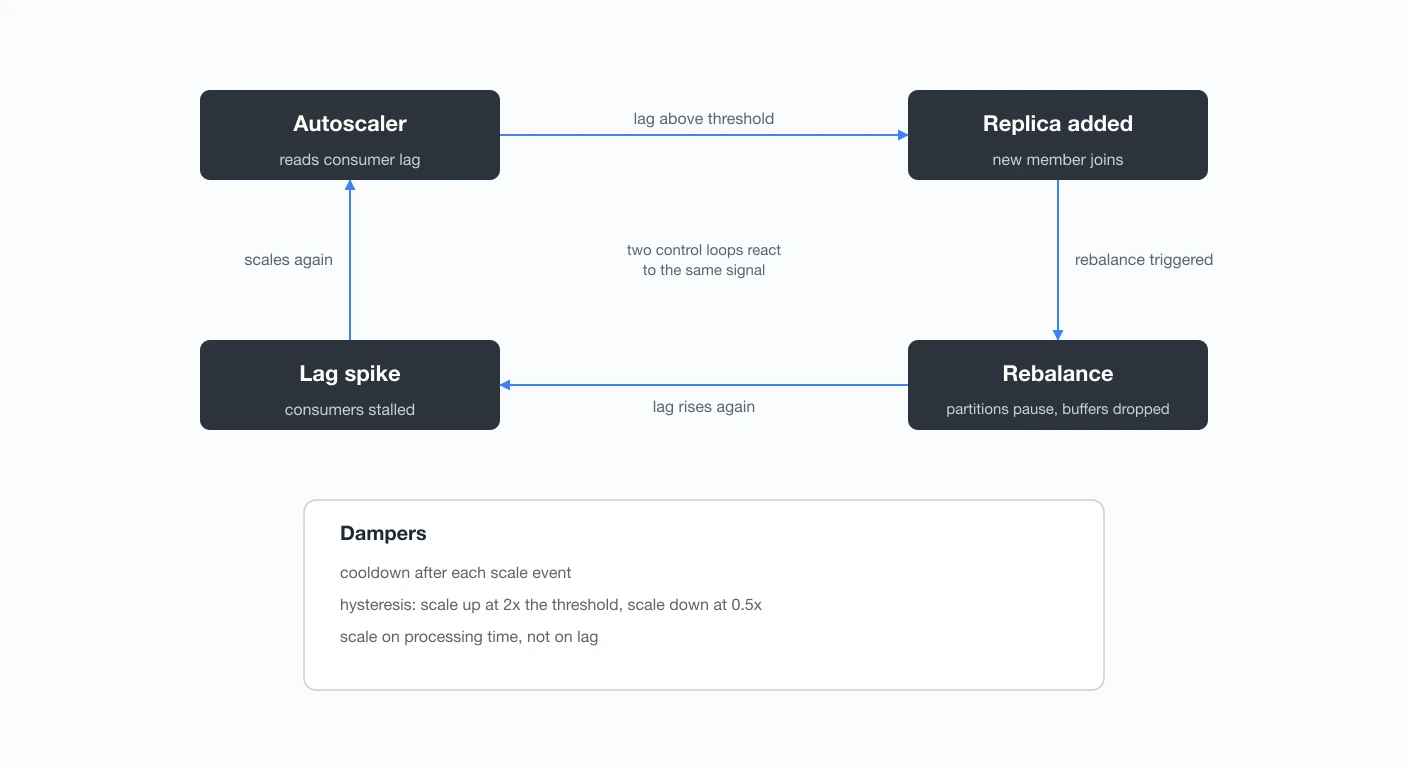Viewport: 1408px width, 768px height.
Task: Select the Replica added node
Action: (x=1058, y=135)
